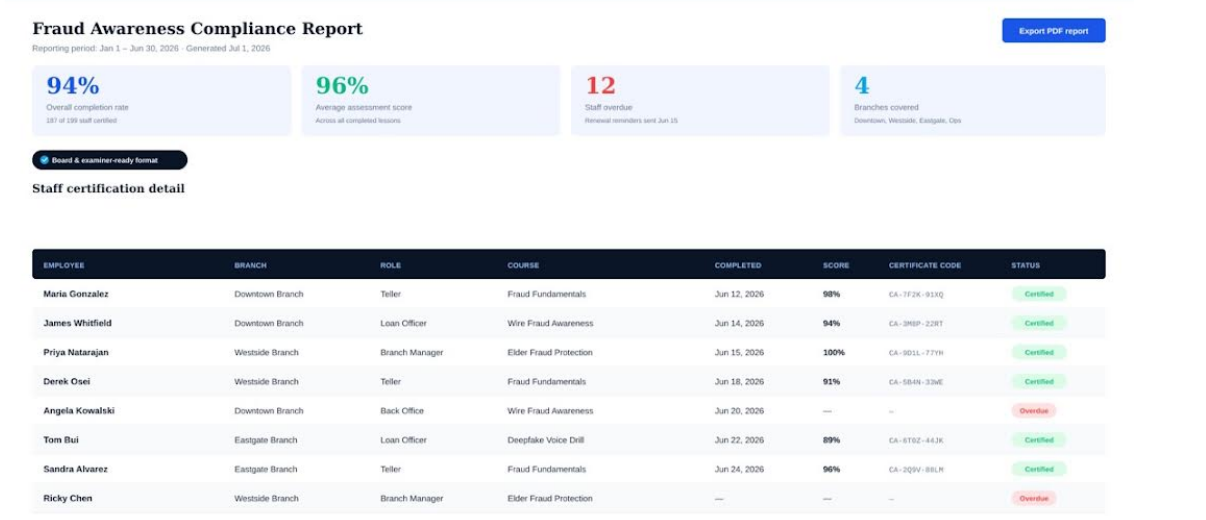Select the 94% overall completion rate card
Viewport: 1206px width, 520px height.
click(x=162, y=101)
